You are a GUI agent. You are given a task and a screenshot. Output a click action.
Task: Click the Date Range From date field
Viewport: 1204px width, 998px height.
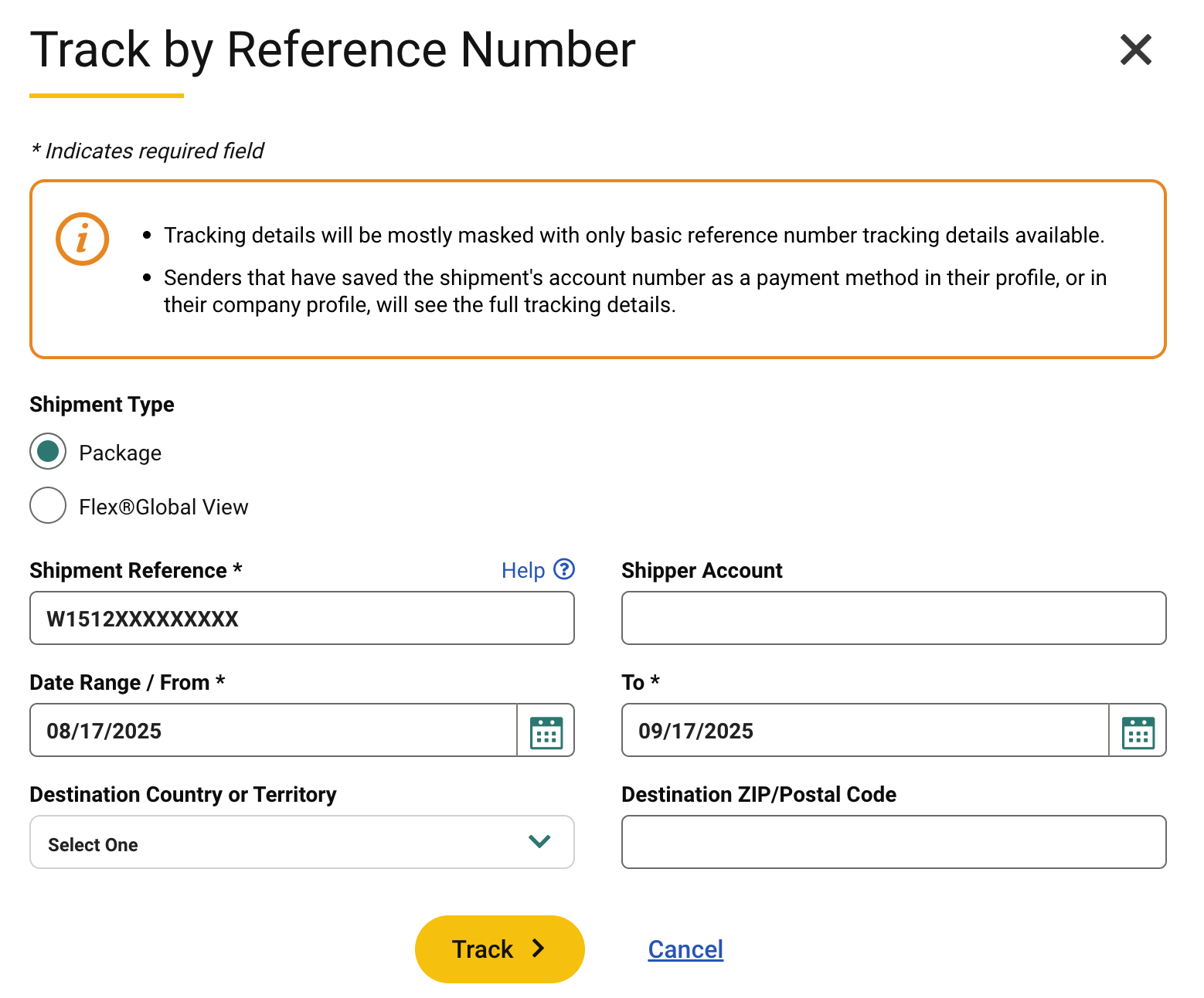pos(273,731)
